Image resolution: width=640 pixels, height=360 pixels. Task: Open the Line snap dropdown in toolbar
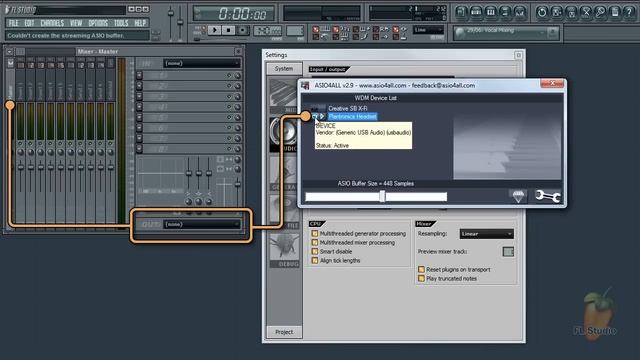429,30
